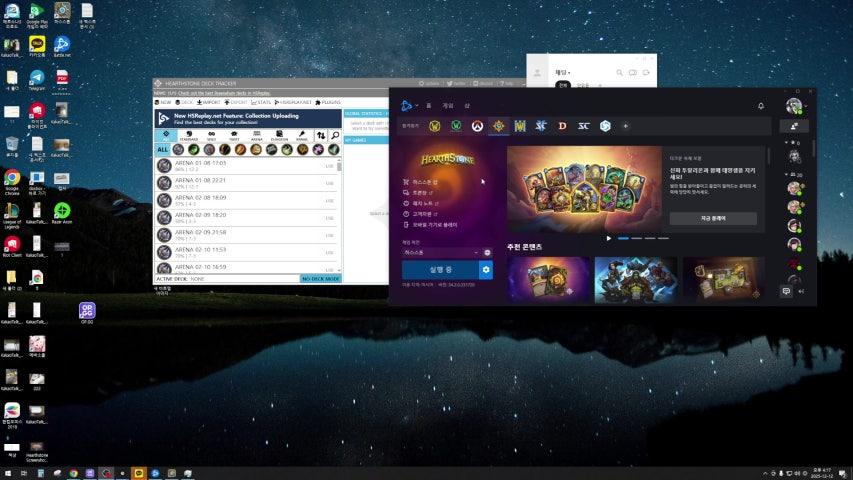This screenshot has width=853, height=480.
Task: Select the StarCraft II game icon
Action: [541, 126]
